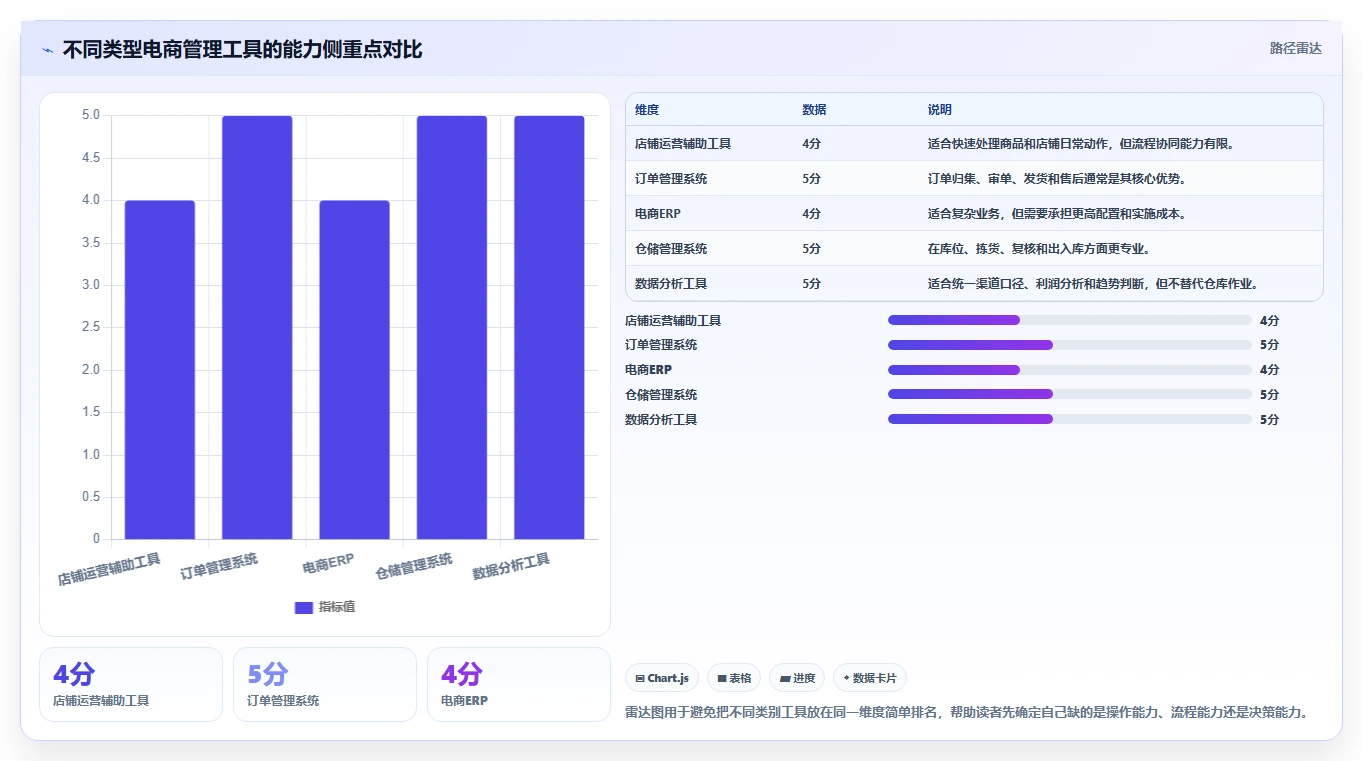Click description 订单归集、审单、发货和售后通常是其核心优势

tap(1056, 179)
